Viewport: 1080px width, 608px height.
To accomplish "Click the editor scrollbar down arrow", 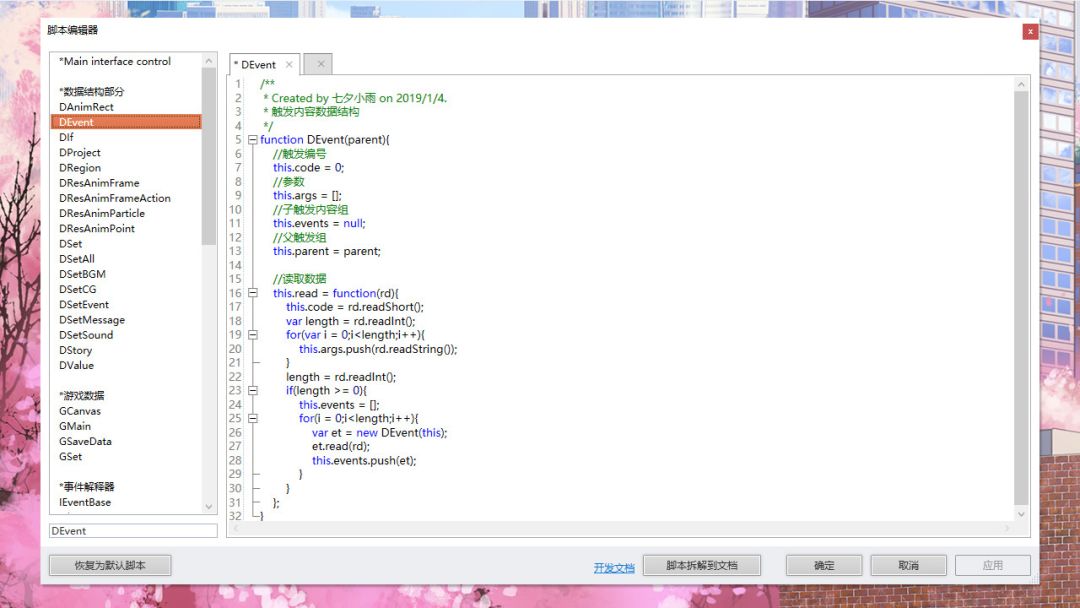I will [1021, 512].
